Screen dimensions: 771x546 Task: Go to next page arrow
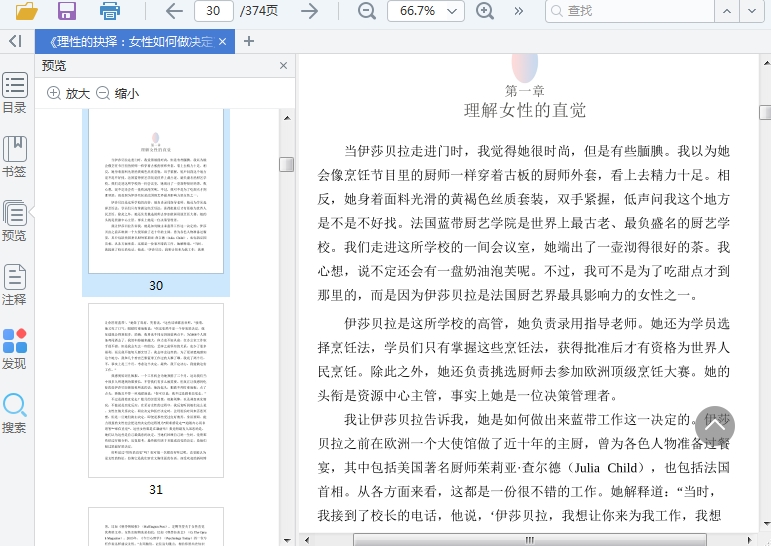[310, 11]
